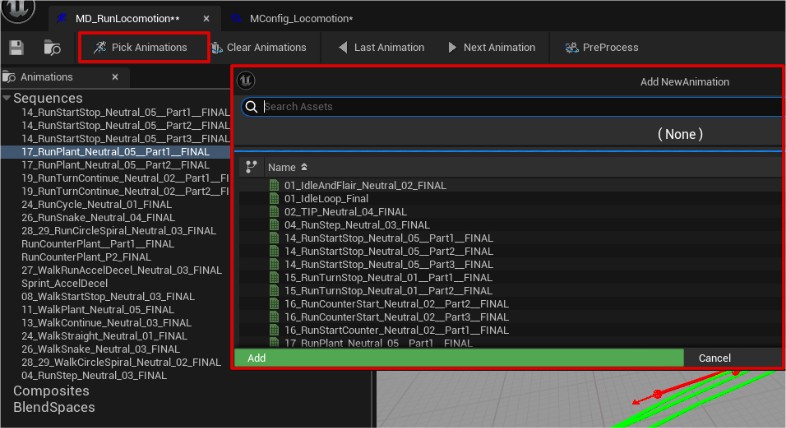
Task: Select 28_29_RunCircleSpiral_Neutral_03_FINAL sequence
Action: pyautogui.click(x=118, y=231)
